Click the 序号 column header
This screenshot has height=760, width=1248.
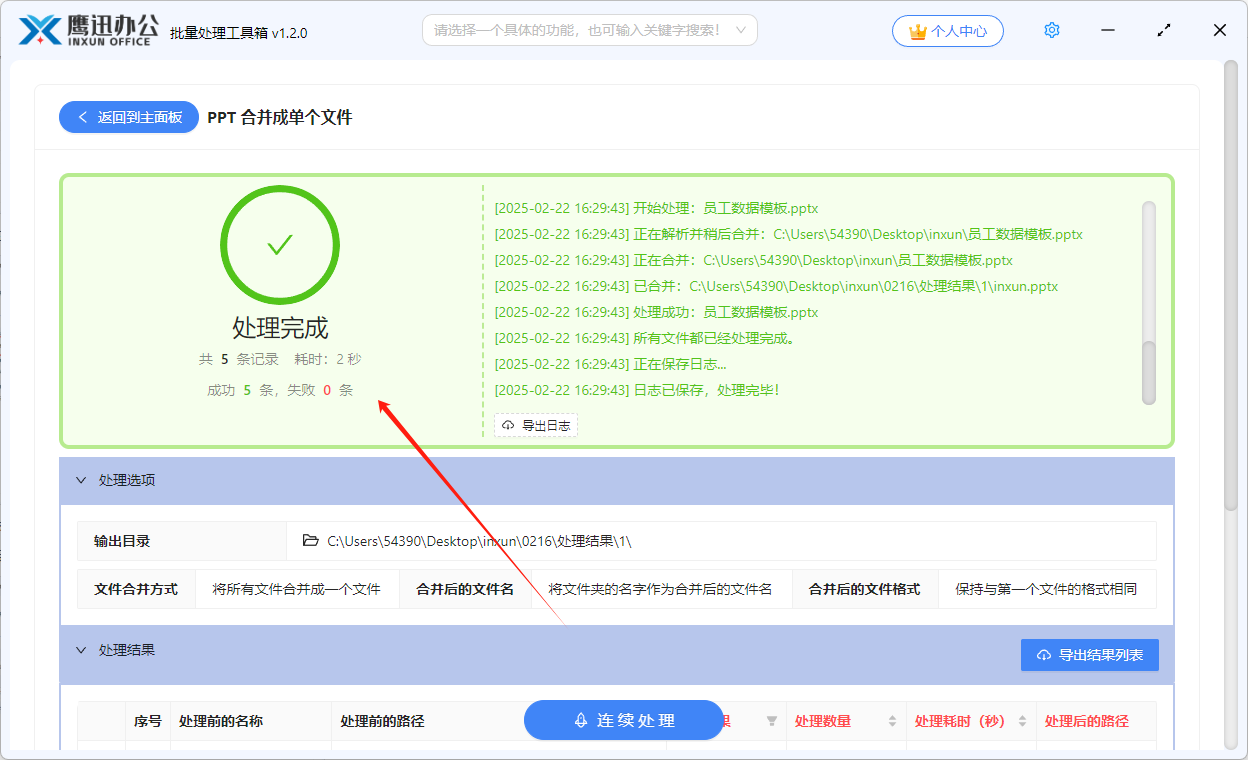click(x=148, y=721)
